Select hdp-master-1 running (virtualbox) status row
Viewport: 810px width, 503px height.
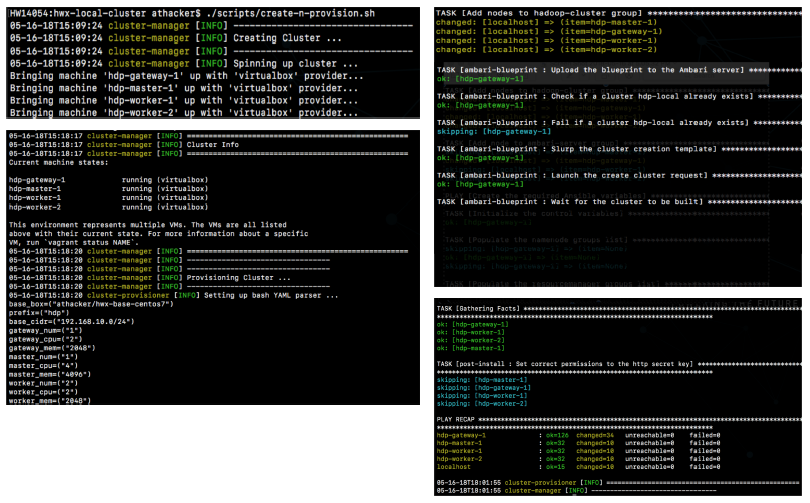tap(108, 189)
